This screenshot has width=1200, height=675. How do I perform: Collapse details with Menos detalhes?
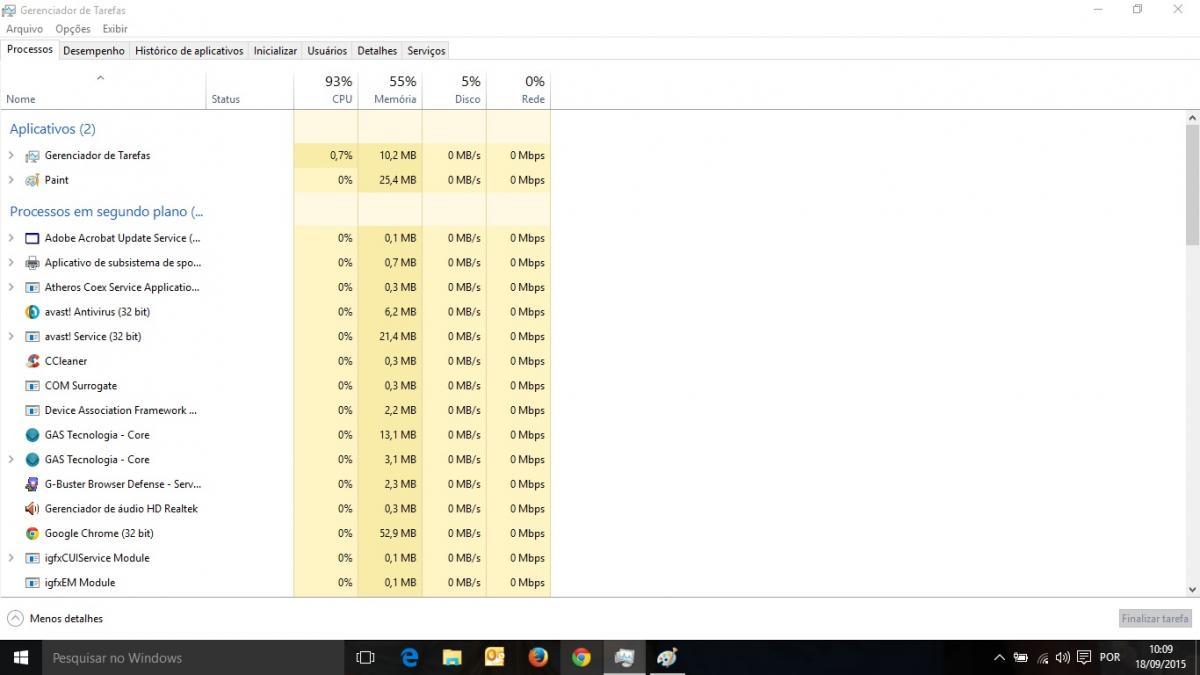click(x=55, y=619)
